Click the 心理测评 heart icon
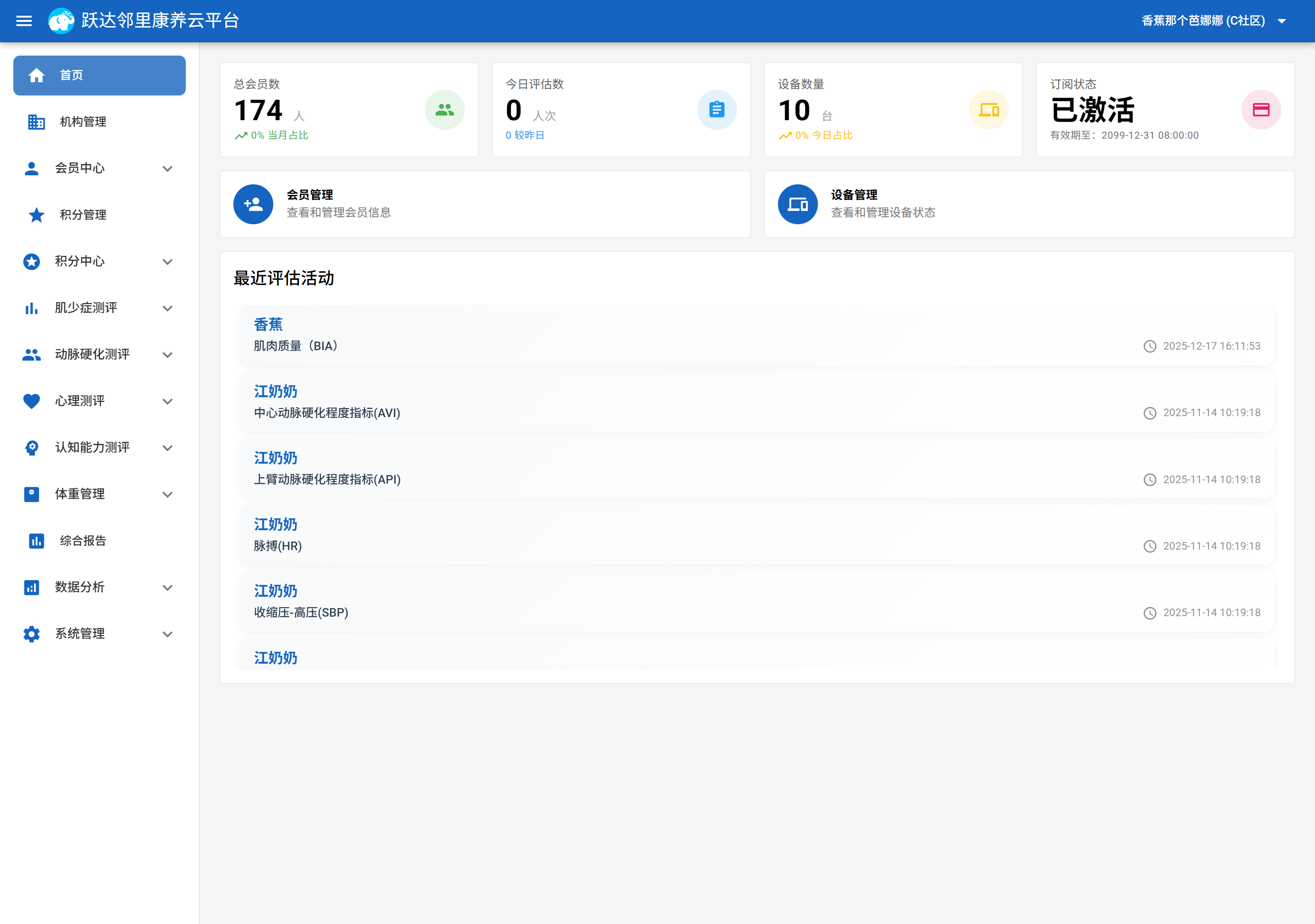1315x924 pixels. pyautogui.click(x=31, y=401)
